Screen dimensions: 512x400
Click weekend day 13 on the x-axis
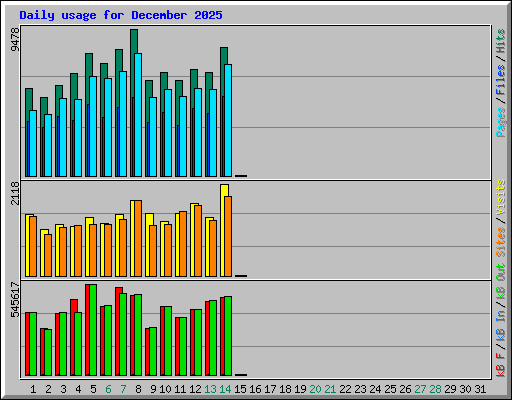[210, 389]
